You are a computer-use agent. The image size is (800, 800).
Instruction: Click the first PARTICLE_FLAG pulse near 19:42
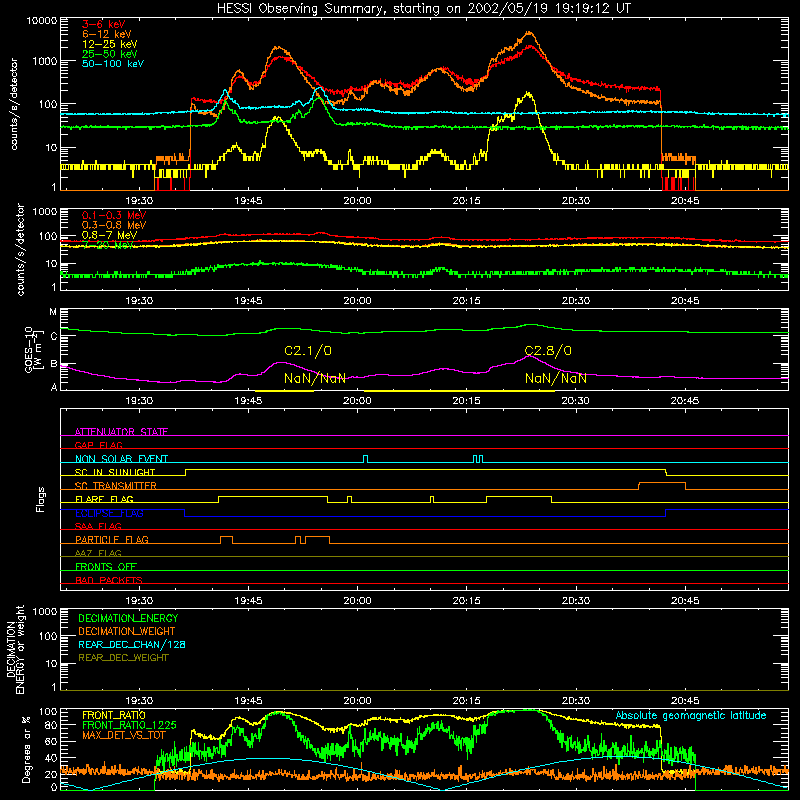pyautogui.click(x=227, y=540)
